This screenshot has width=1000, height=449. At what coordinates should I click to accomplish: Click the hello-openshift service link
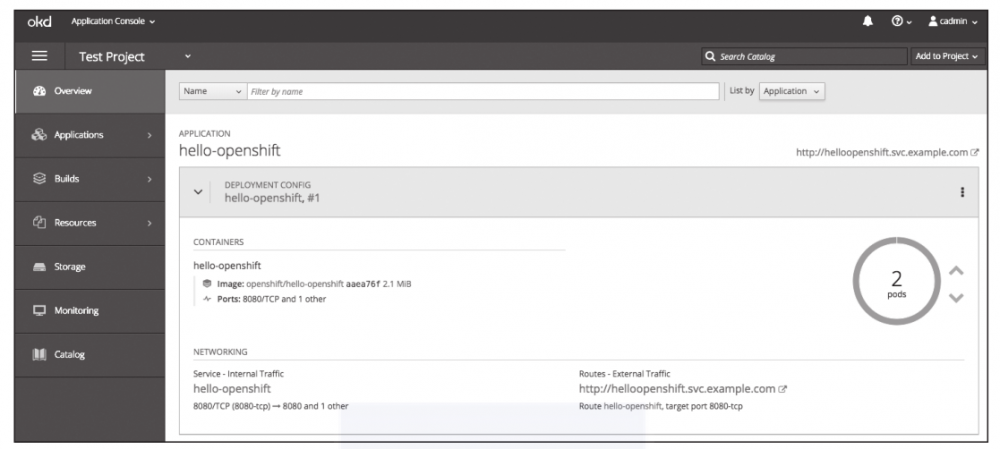(x=232, y=388)
